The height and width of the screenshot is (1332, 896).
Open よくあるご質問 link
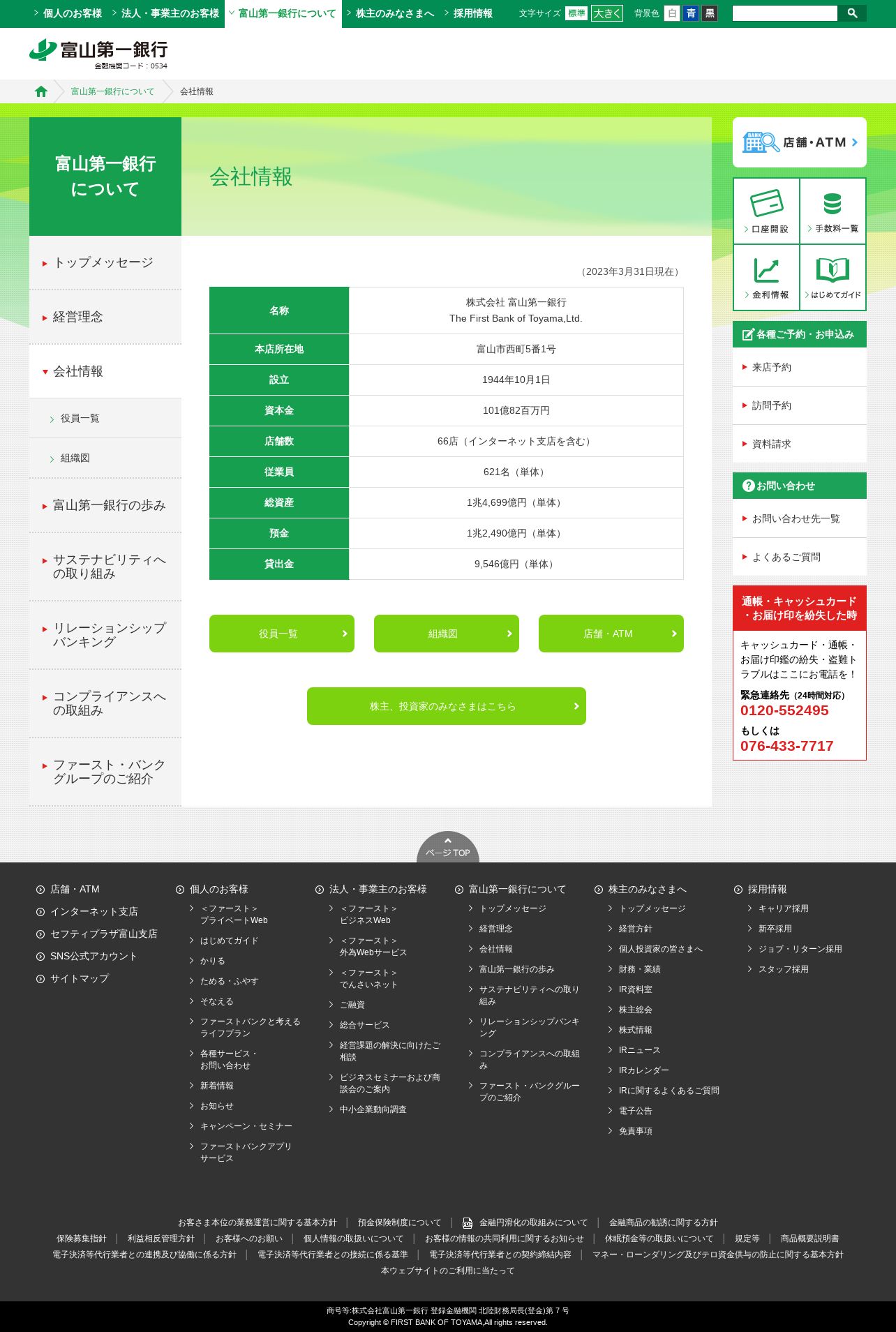[800, 557]
